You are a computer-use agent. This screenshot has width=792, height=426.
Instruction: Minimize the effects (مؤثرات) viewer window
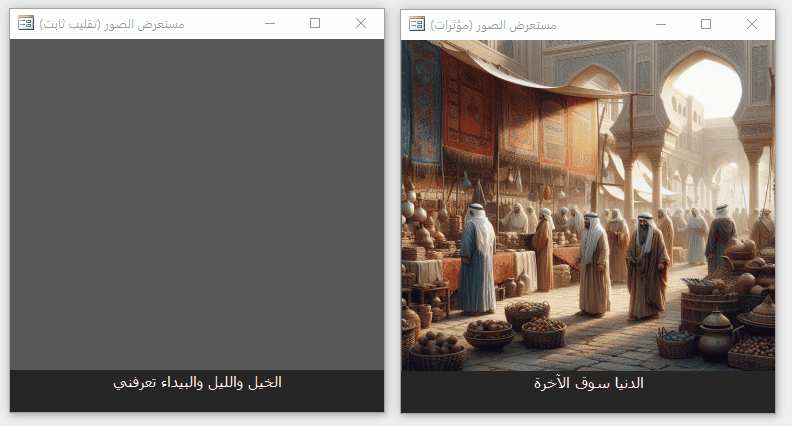[x=661, y=24]
